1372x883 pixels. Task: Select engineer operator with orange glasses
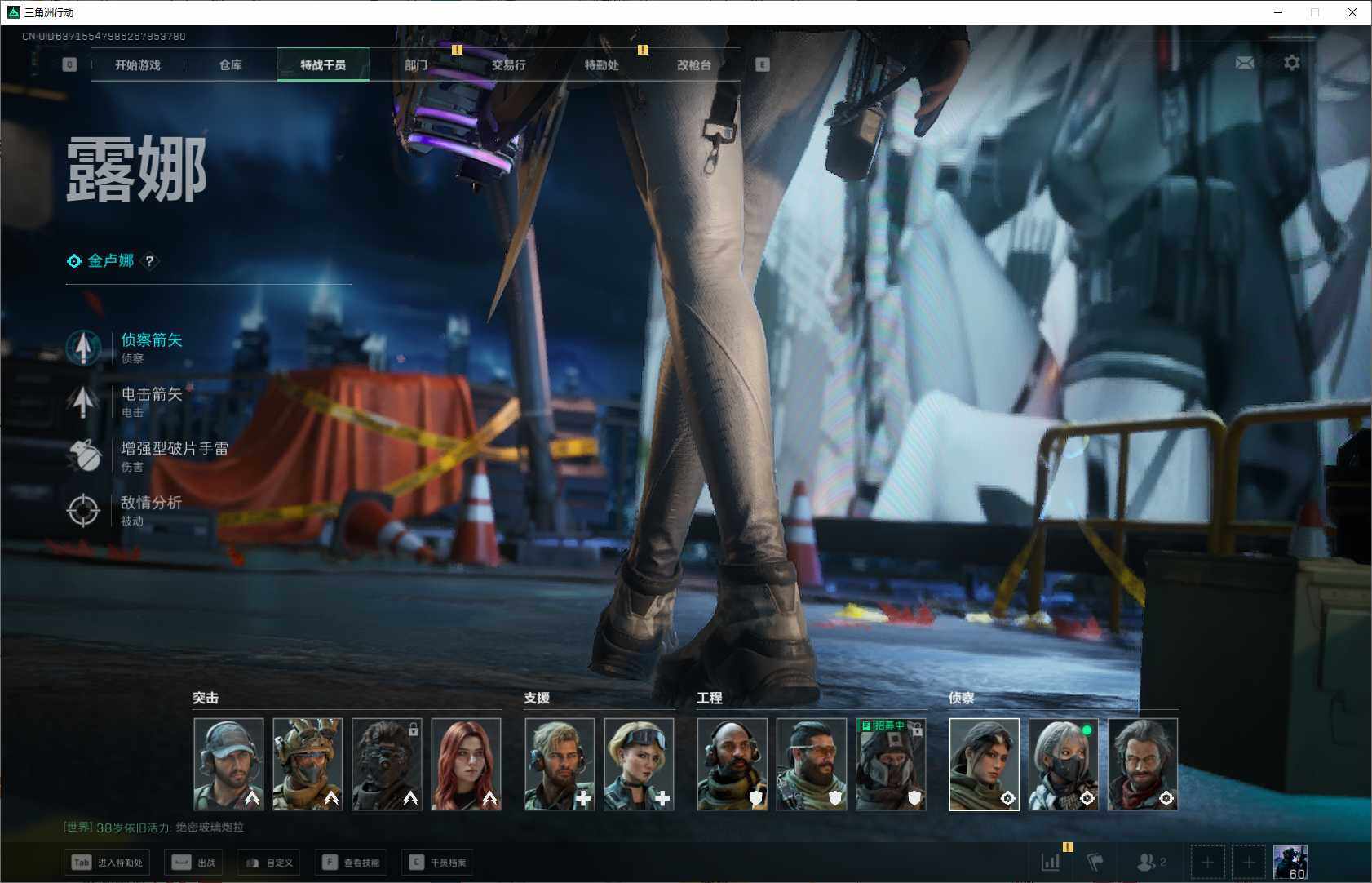[x=812, y=764]
